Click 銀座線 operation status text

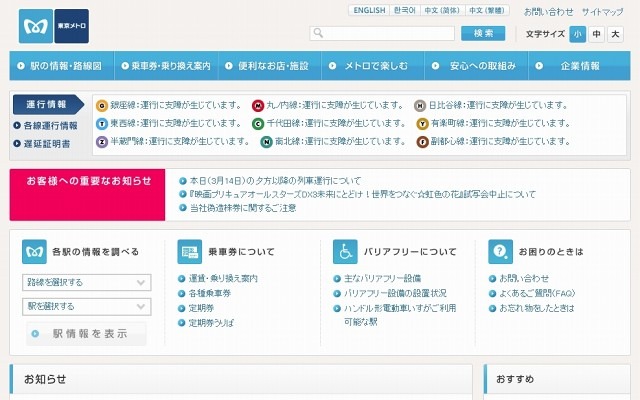(176, 106)
